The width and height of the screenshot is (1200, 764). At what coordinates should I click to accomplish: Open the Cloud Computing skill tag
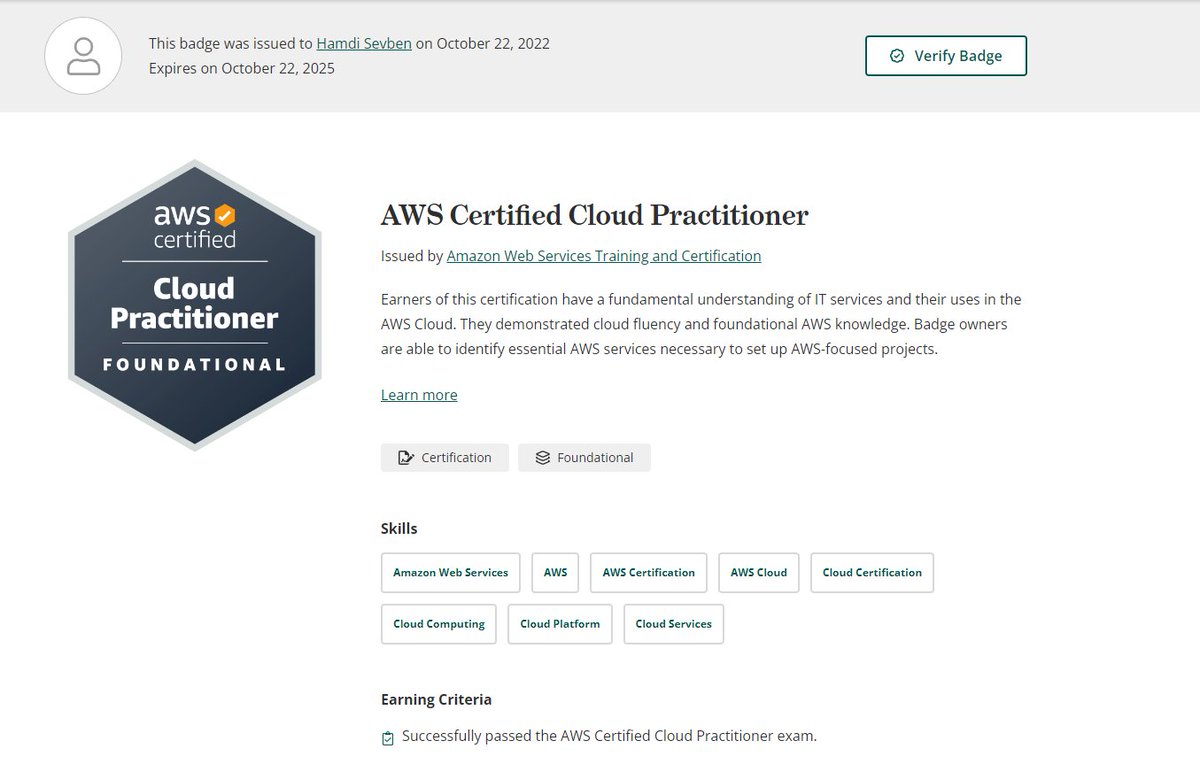(439, 624)
